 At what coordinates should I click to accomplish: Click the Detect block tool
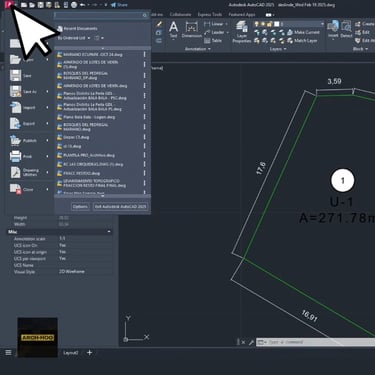346,29
